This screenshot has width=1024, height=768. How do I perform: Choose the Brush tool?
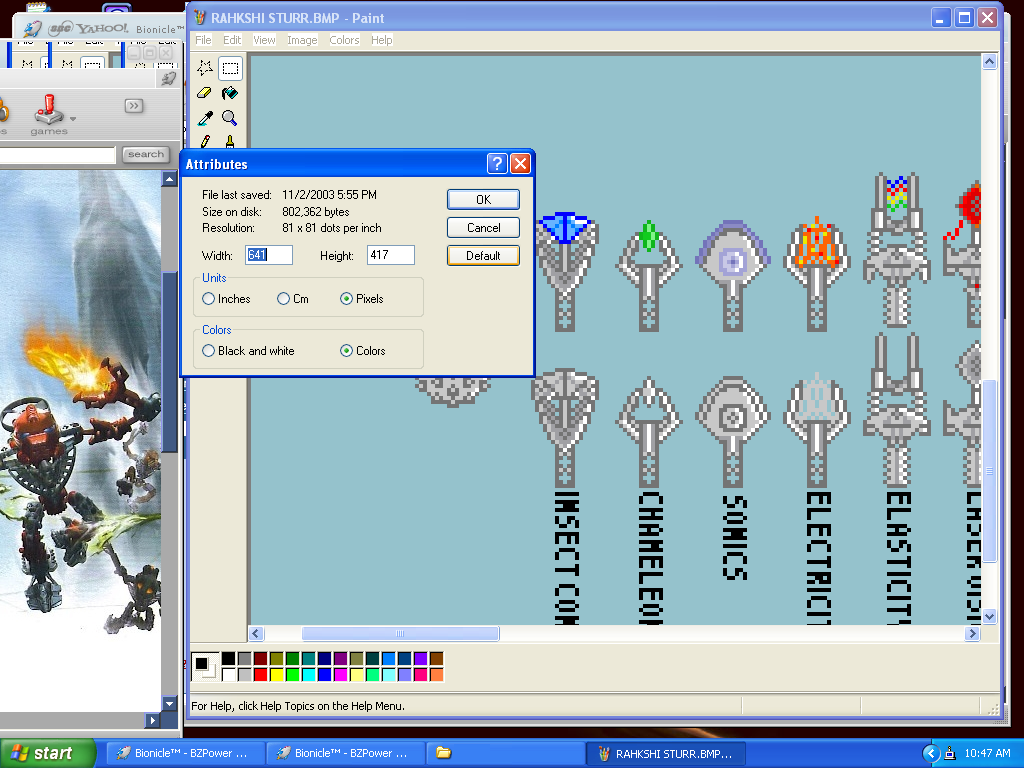pos(229,142)
